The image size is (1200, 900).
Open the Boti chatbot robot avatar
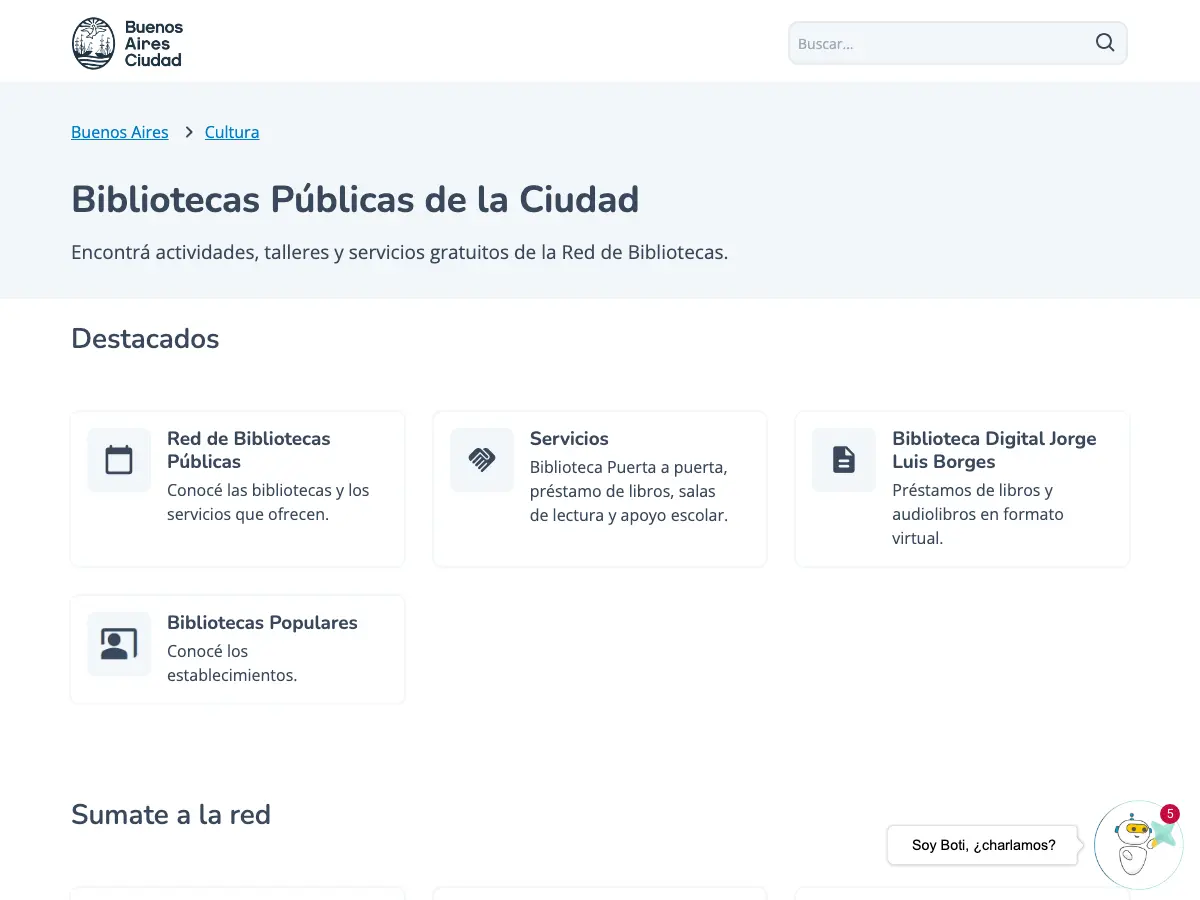pos(1138,846)
